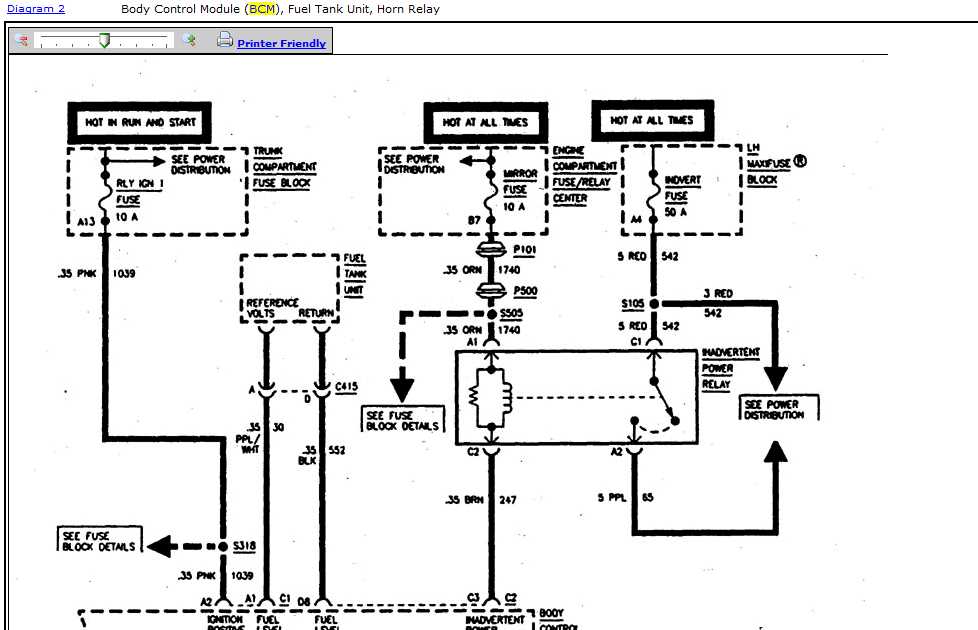Click the 'TRUNK COMPARTMENT FUSE BLOCK' label
Screen dimensions: 978x630
click(284, 167)
